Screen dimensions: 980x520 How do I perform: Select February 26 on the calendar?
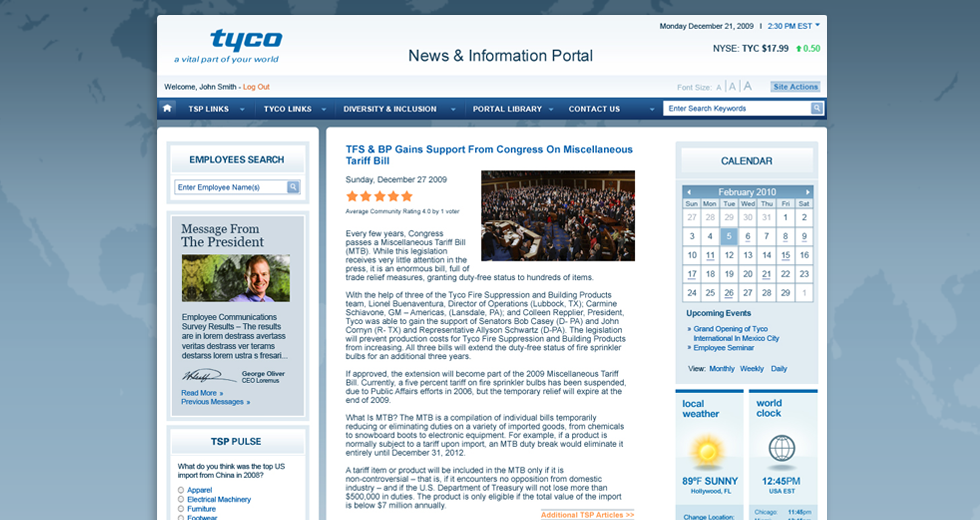(729, 292)
